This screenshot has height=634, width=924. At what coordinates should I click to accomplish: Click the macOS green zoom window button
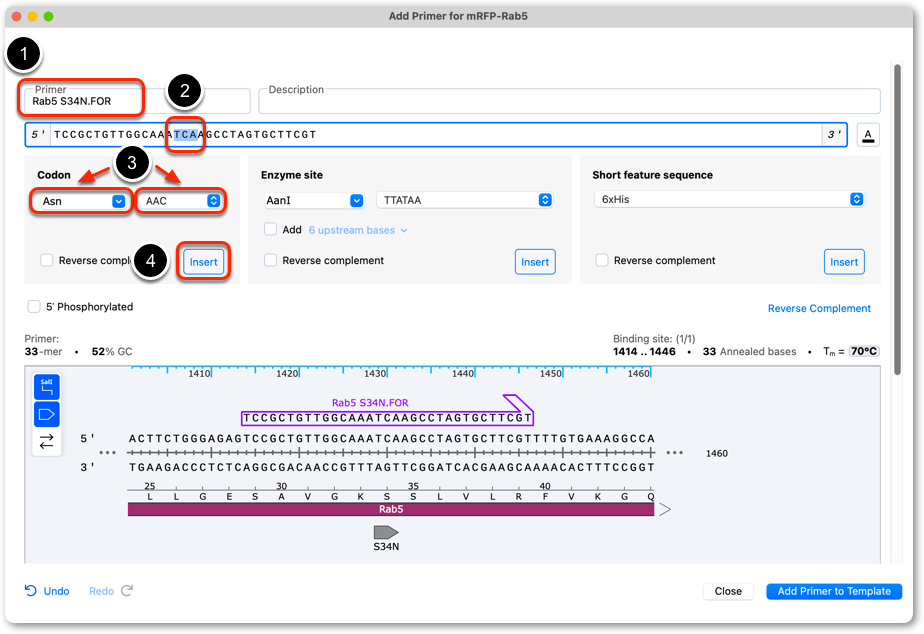(48, 16)
